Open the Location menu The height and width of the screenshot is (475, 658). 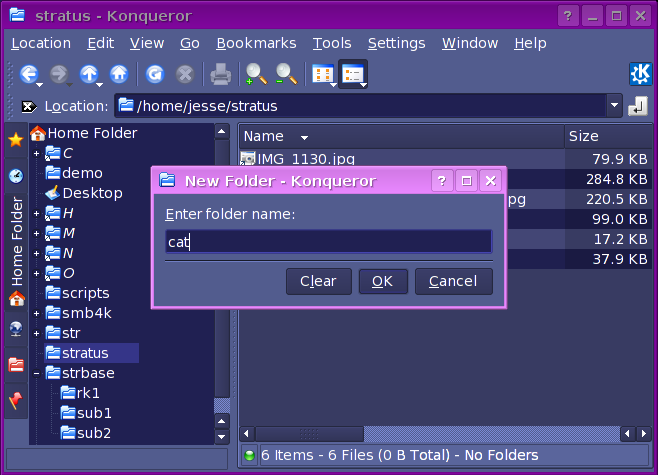pyautogui.click(x=41, y=43)
